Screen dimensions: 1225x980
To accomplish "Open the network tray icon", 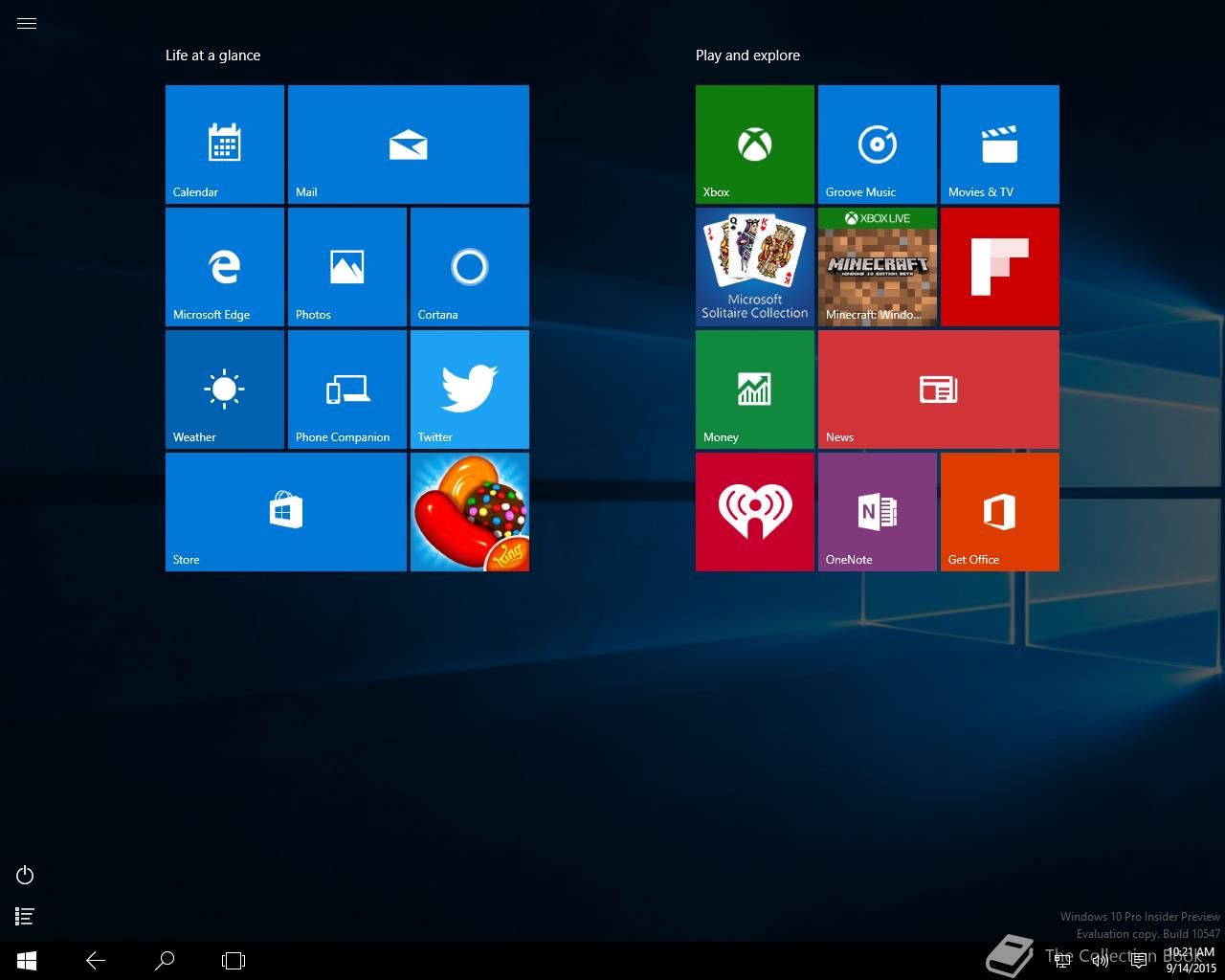I will point(1062,961).
